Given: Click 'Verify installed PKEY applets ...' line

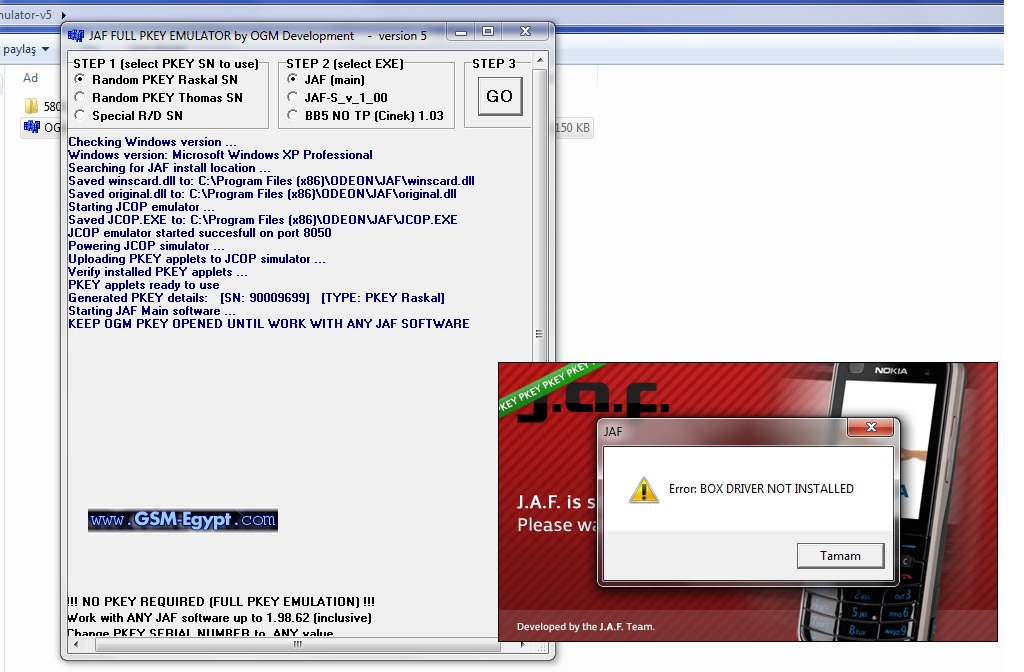Looking at the screenshot, I should tap(157, 272).
